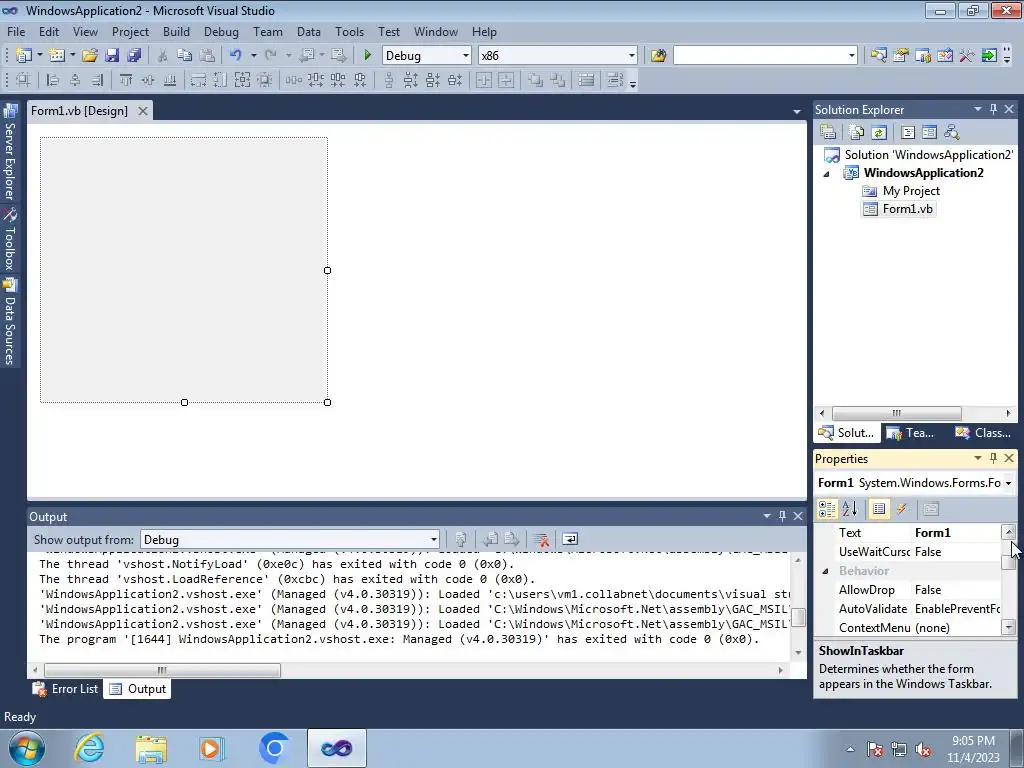Open the Undo history dropdown arrow
Viewport: 1024px width, 768px height.
[x=253, y=56]
